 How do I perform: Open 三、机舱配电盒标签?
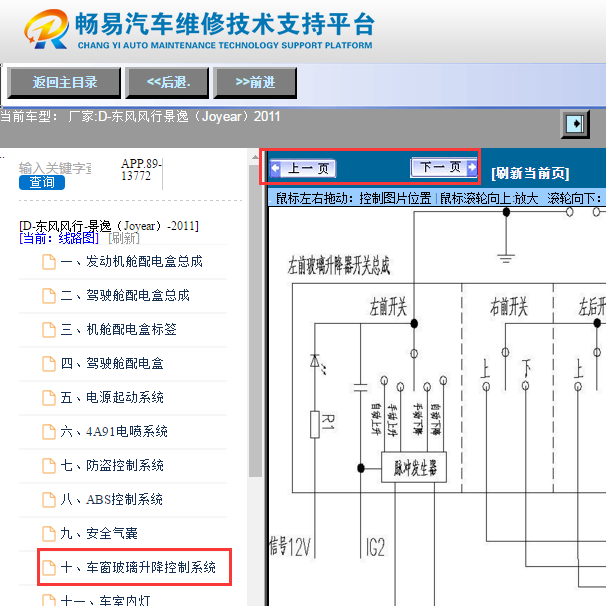click(118, 330)
